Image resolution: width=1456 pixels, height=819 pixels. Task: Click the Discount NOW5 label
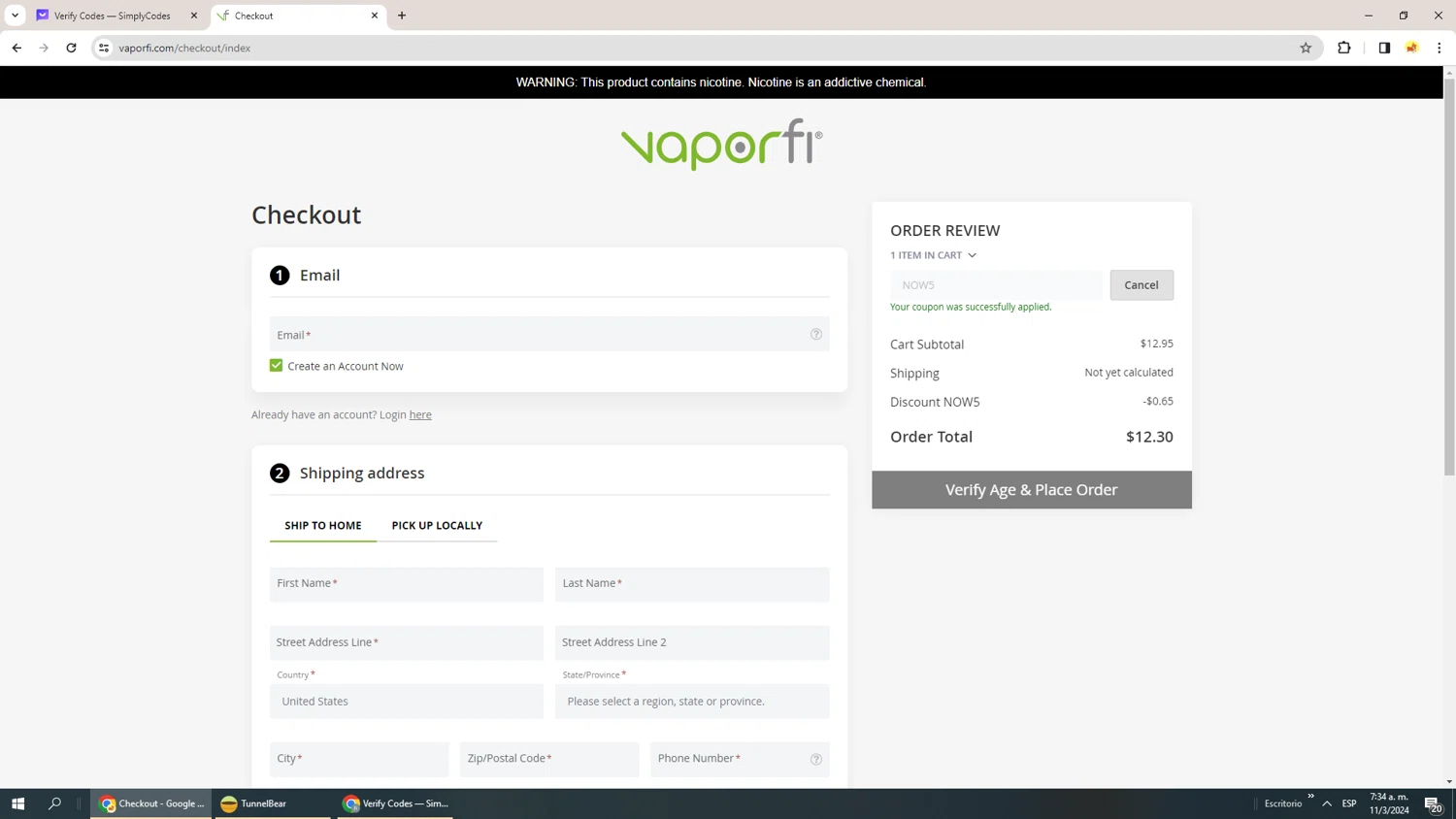935,402
